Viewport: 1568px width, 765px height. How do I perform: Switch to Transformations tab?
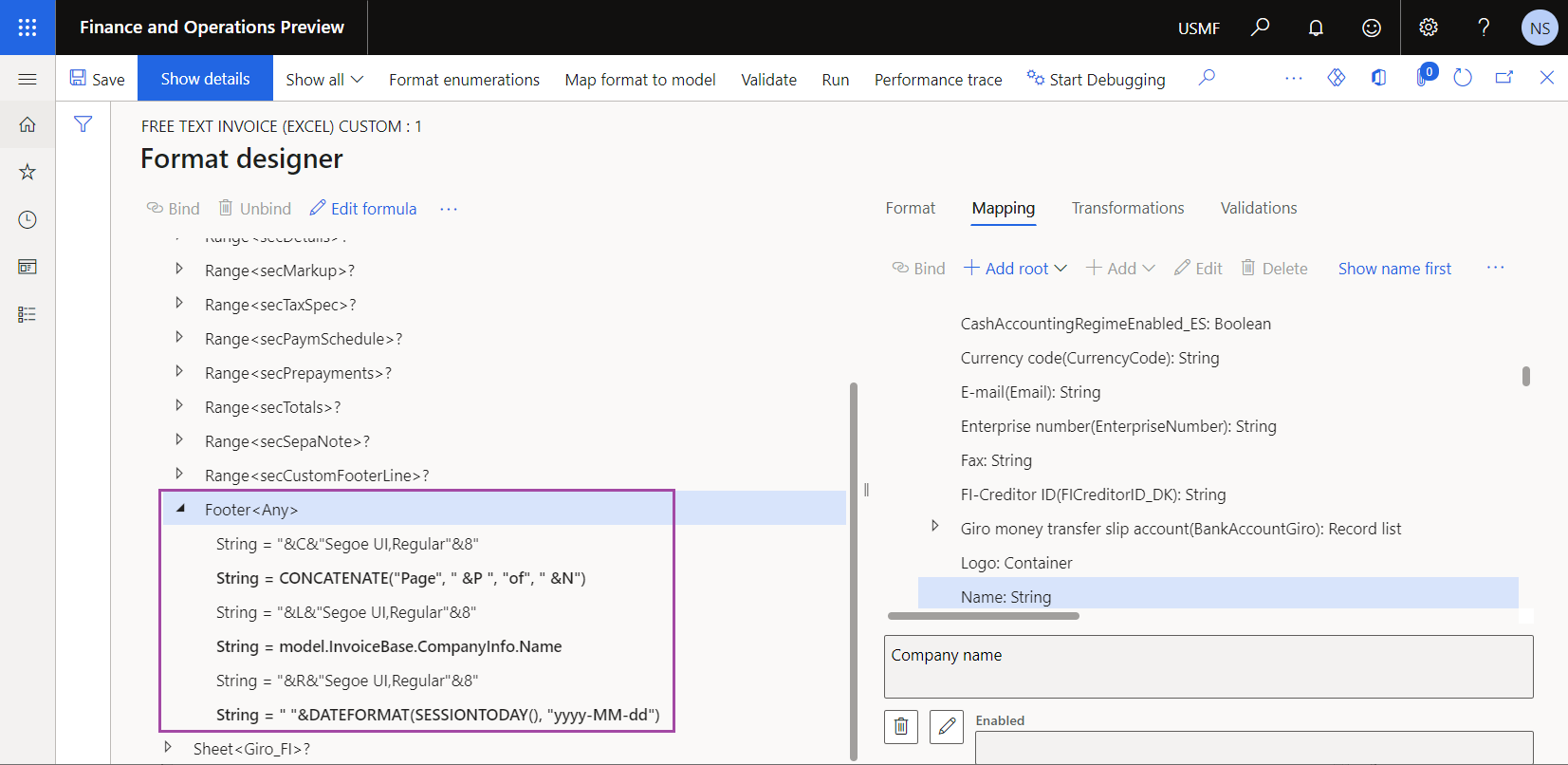pyautogui.click(x=1128, y=208)
